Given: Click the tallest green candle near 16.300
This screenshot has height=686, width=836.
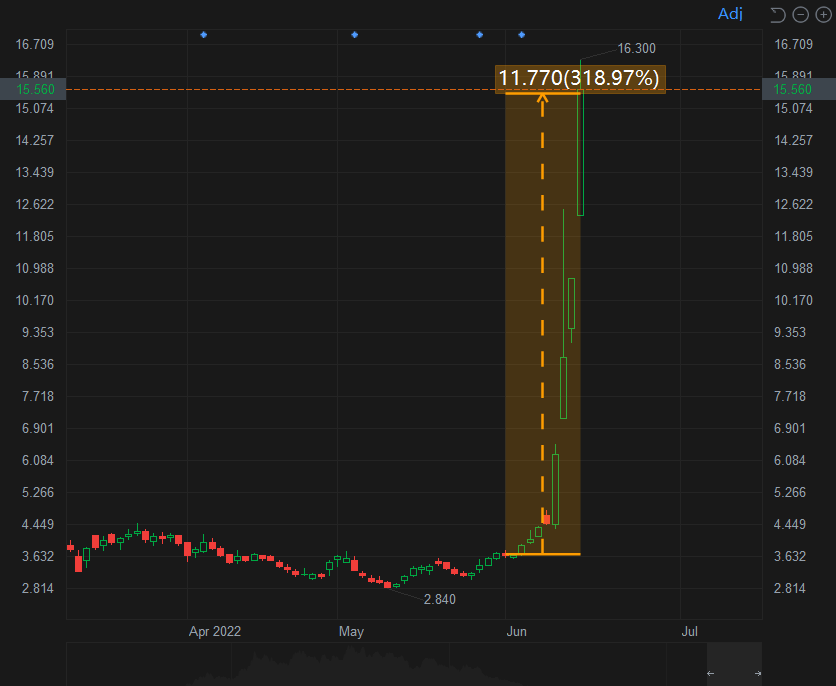Looking at the screenshot, I should click(x=581, y=153).
